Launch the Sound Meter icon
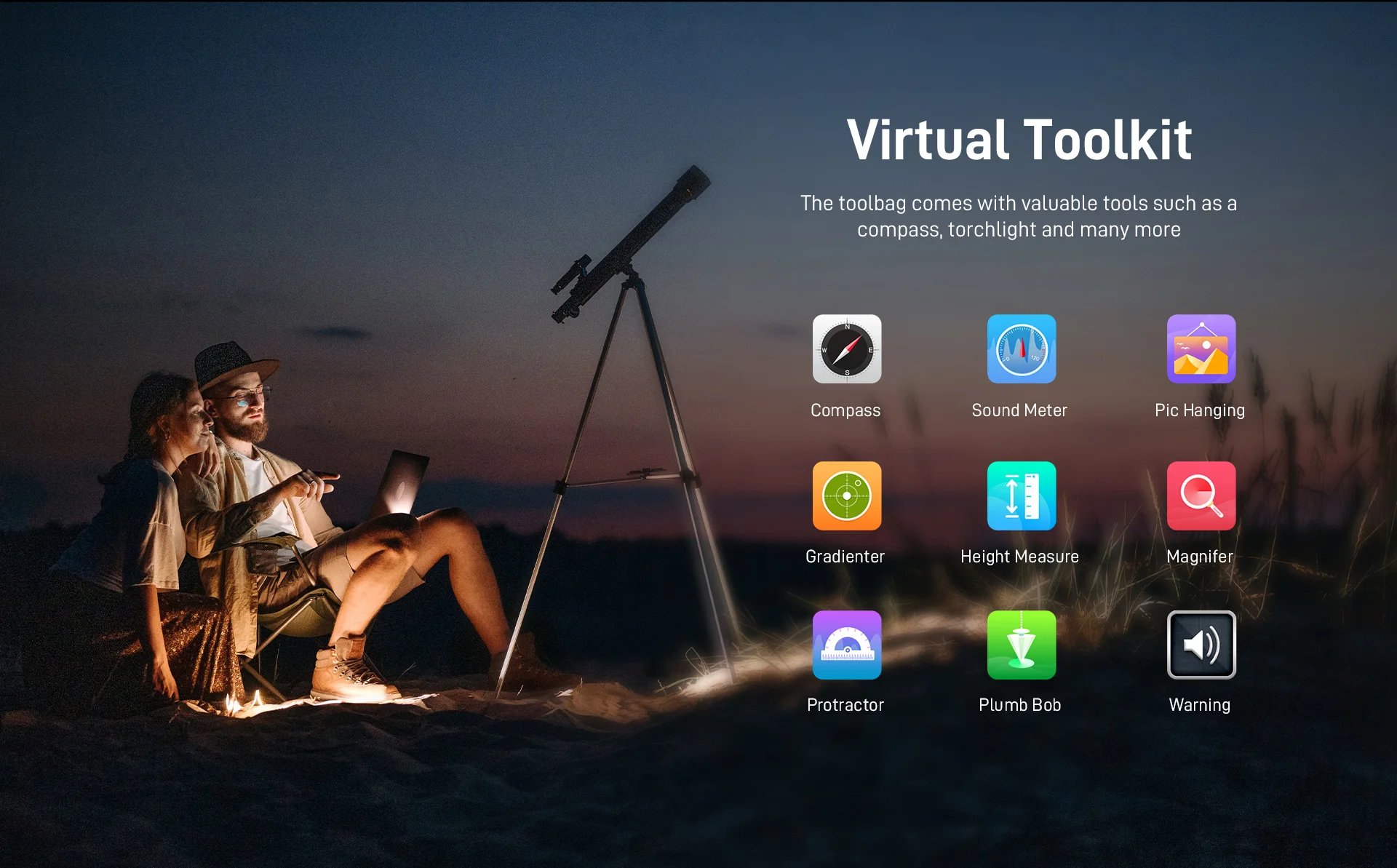 click(x=1021, y=349)
